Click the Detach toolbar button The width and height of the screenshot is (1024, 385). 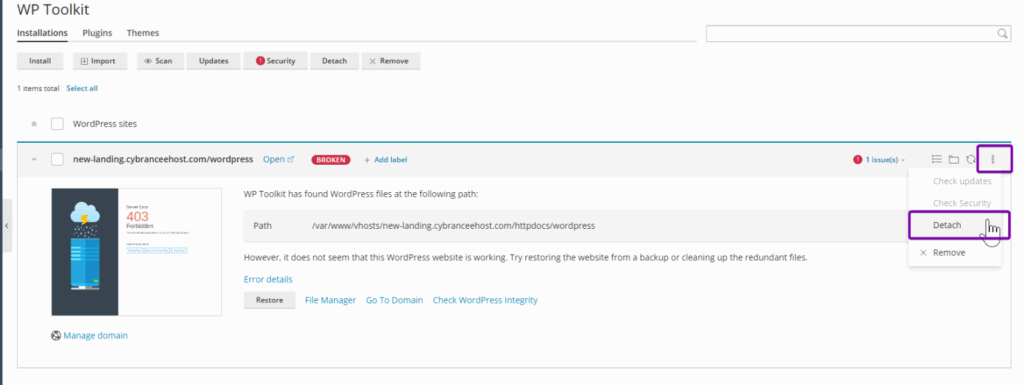pyautogui.click(x=334, y=61)
